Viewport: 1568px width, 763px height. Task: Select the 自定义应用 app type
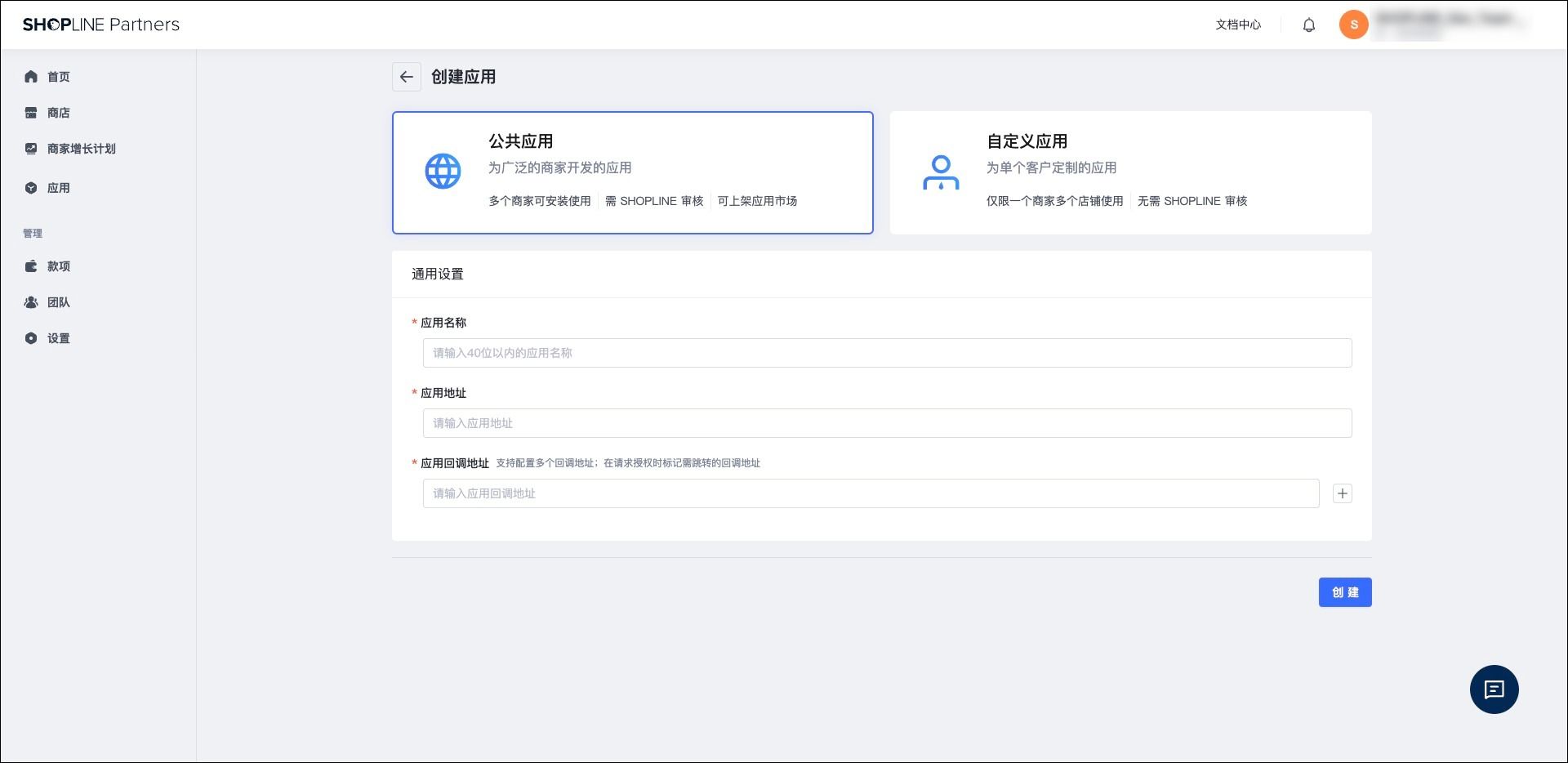[1129, 172]
